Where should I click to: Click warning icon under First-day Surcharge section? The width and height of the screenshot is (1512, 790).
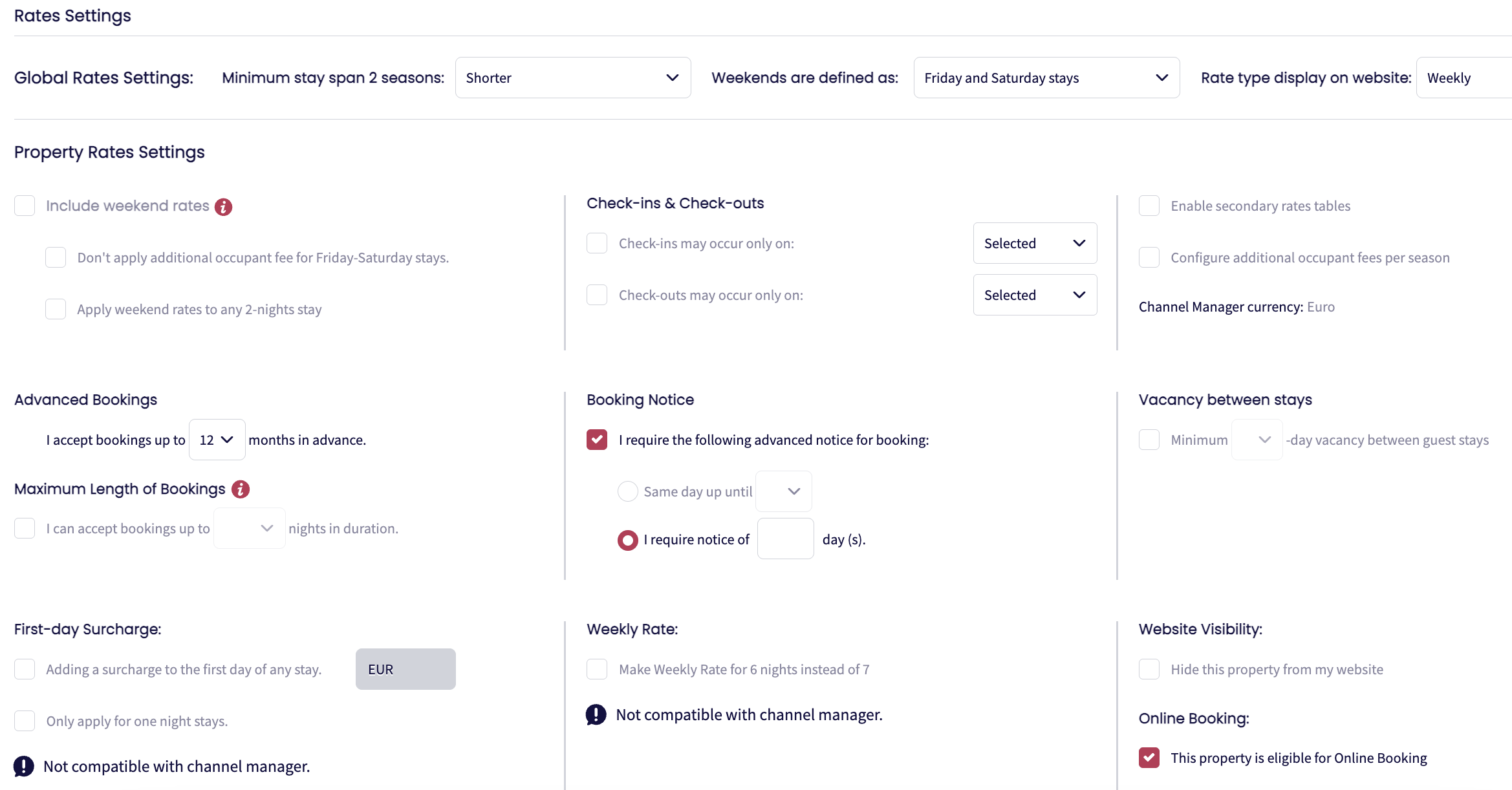coord(24,766)
